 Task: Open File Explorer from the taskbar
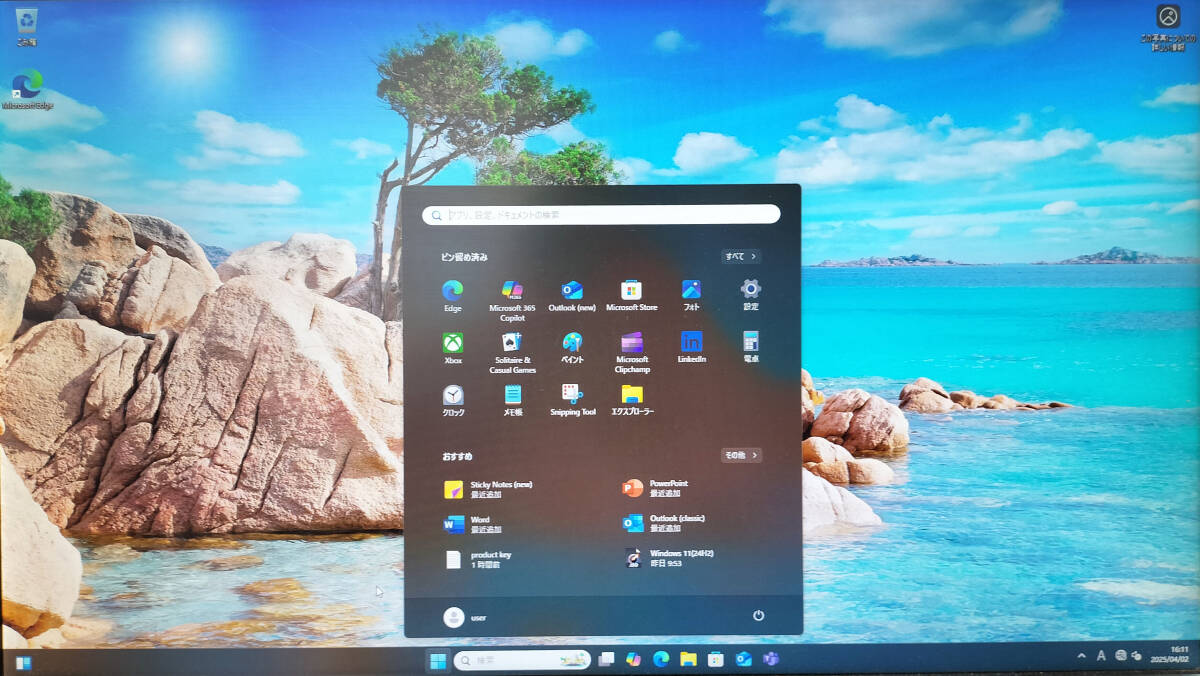(688, 660)
